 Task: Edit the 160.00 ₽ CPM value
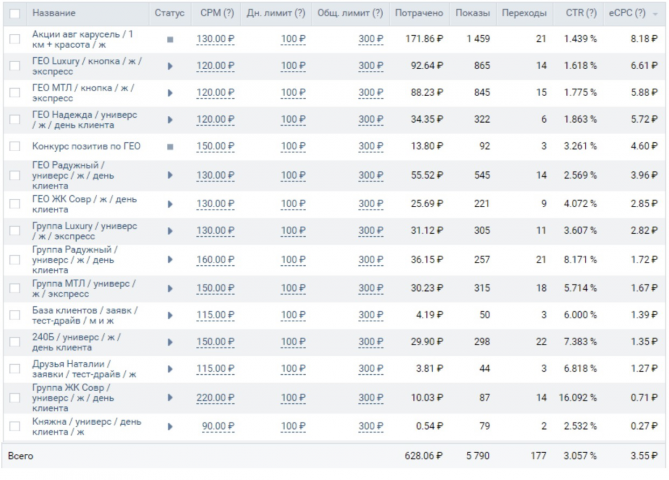[x=215, y=259]
